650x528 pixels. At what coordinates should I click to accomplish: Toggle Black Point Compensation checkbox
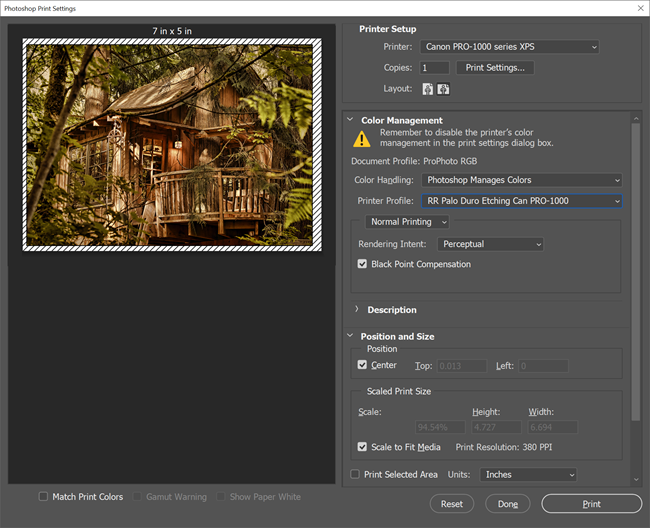(x=363, y=265)
